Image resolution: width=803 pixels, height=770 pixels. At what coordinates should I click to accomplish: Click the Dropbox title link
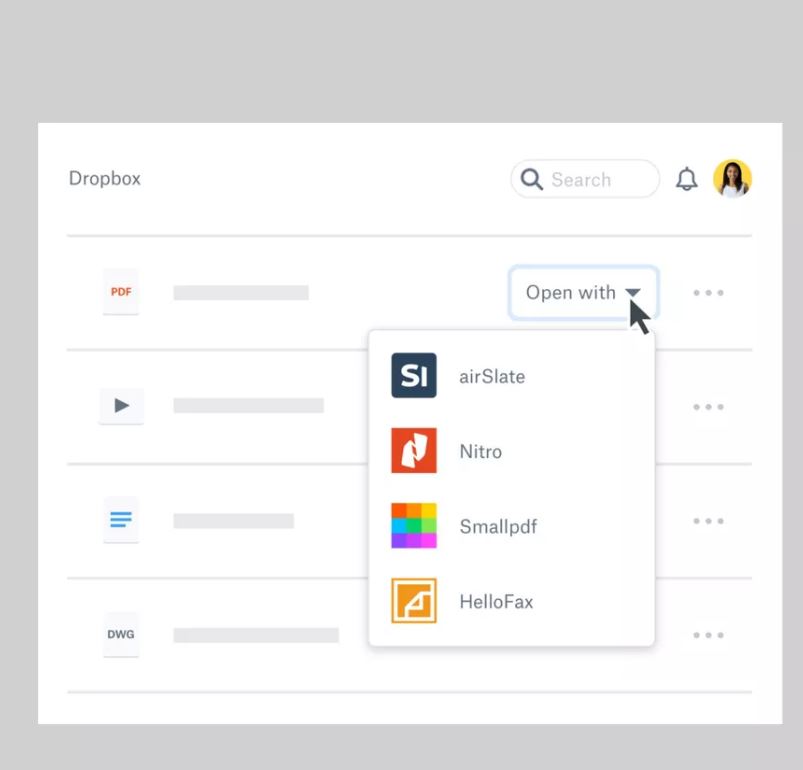coord(105,179)
